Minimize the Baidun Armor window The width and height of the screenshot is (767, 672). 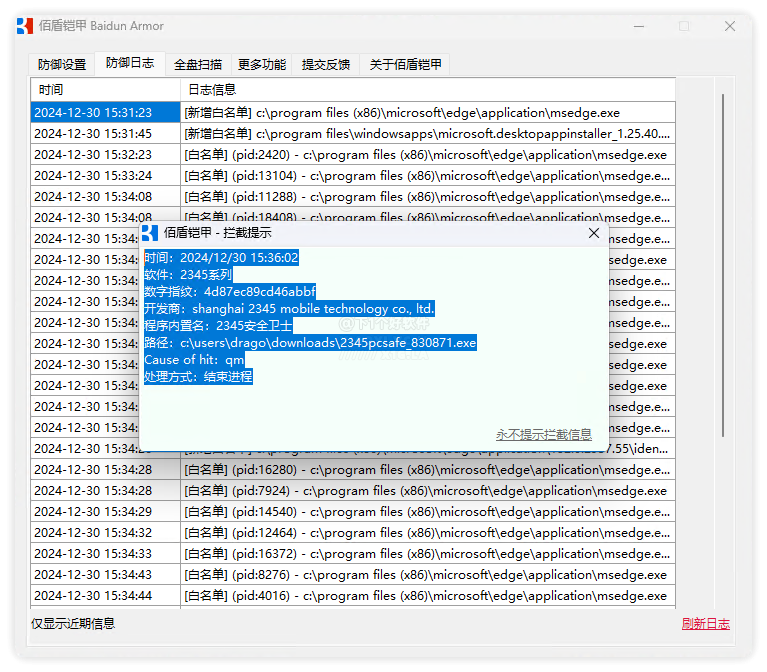639,26
